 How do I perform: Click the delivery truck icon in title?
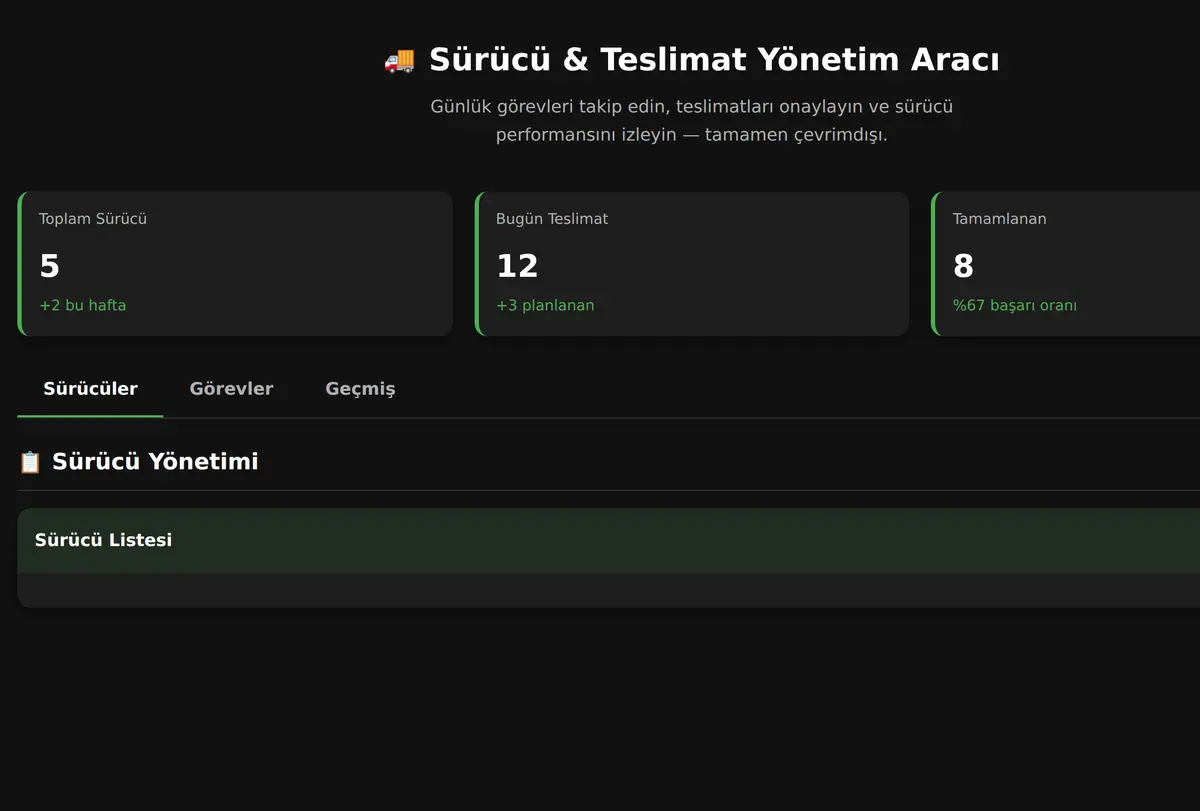coord(399,61)
